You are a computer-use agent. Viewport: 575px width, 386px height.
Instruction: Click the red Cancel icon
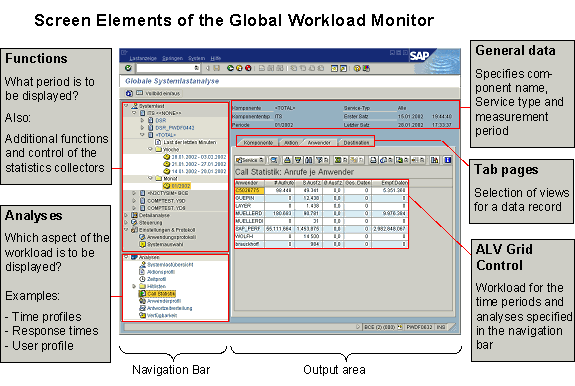tap(248, 68)
